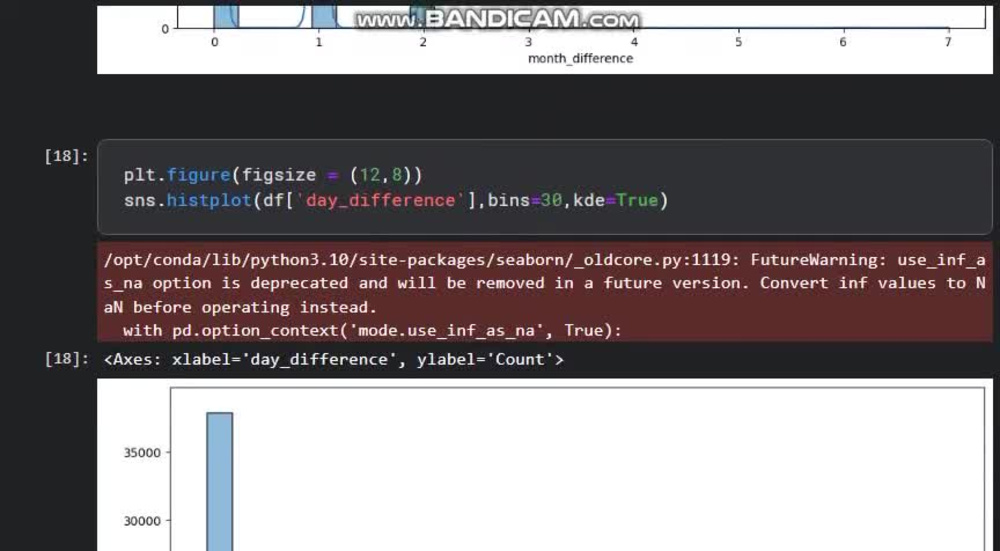Click the 35000 y-axis tick label
Screen dimensions: 1000x551
(142, 453)
